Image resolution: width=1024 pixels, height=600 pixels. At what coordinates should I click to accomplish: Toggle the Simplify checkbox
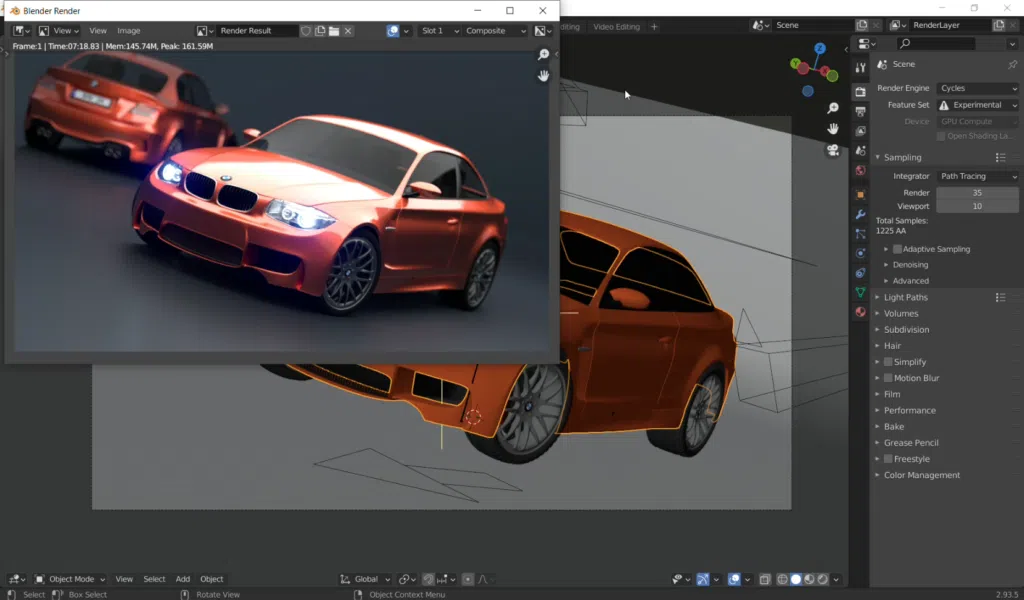tap(888, 362)
